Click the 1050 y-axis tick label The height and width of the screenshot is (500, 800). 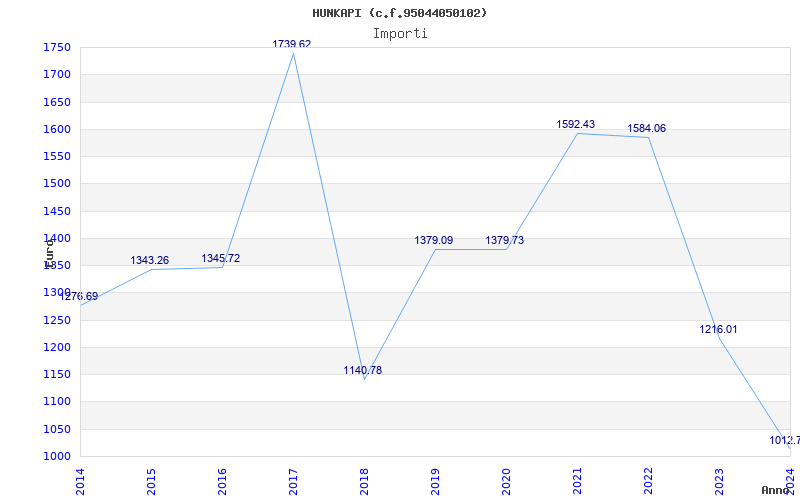(57, 429)
